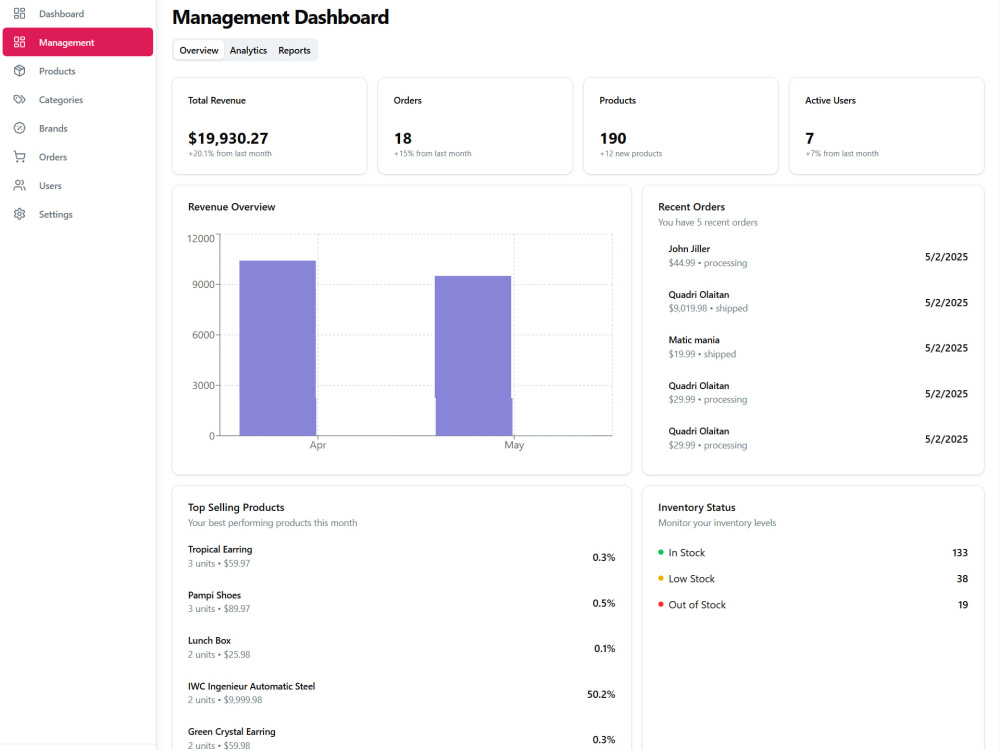Switch to the Overview tab
This screenshot has height=750, width=1000.
[199, 50]
